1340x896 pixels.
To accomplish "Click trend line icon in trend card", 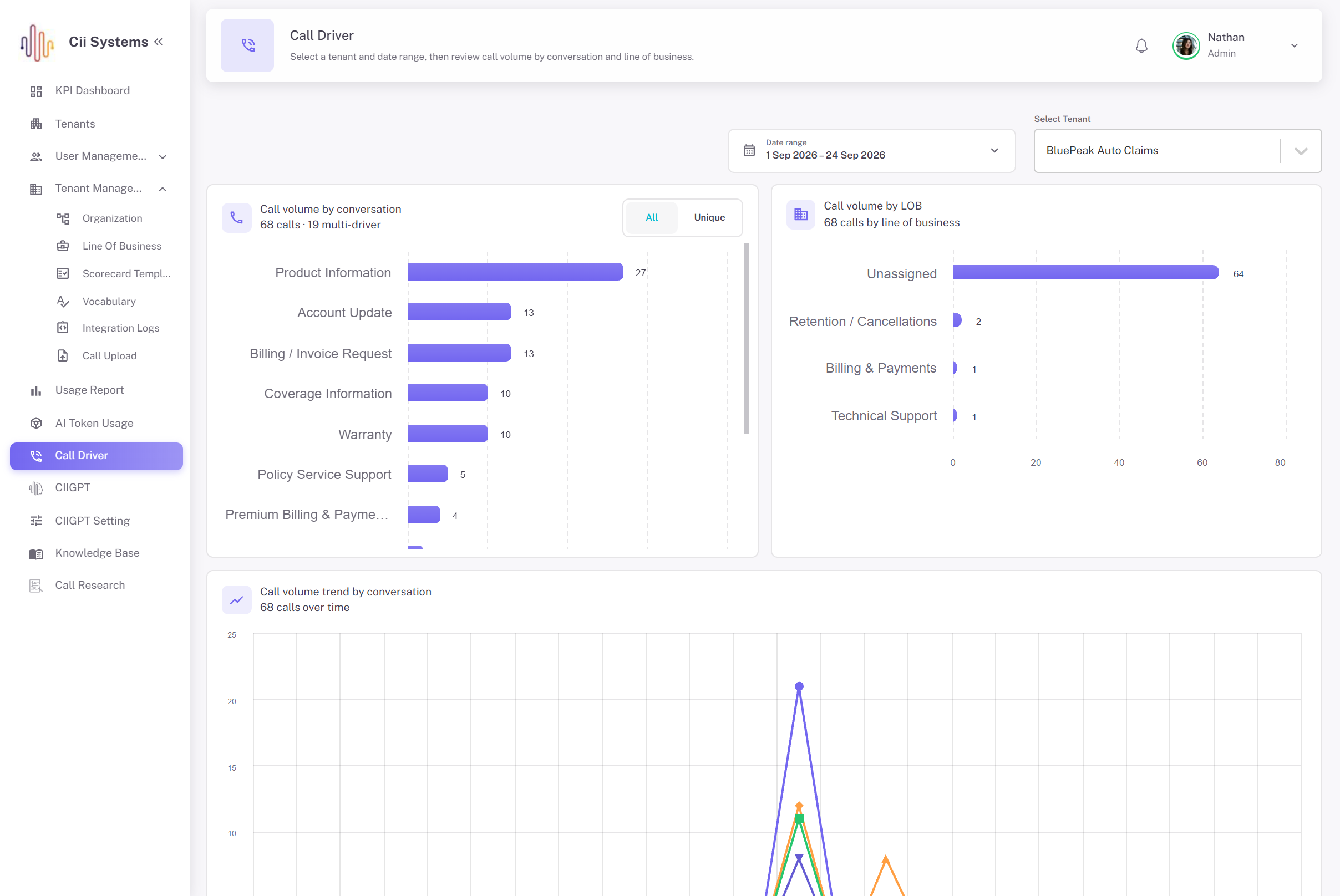I will pos(237,600).
